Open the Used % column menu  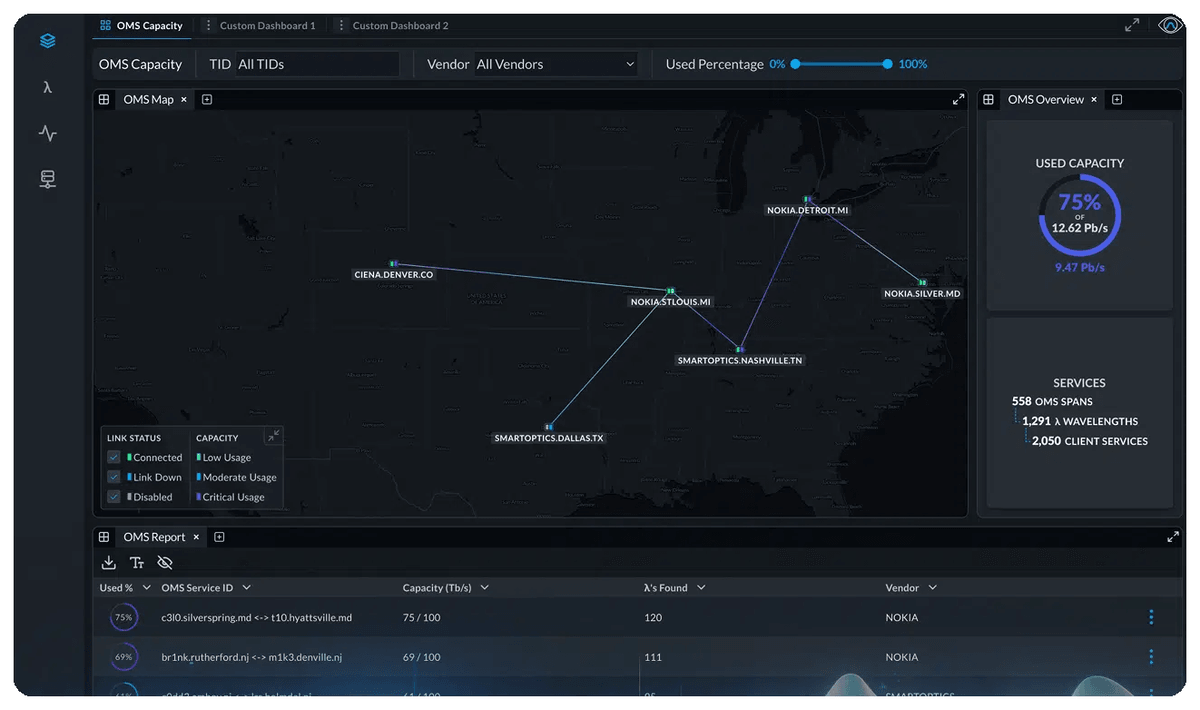(x=147, y=588)
